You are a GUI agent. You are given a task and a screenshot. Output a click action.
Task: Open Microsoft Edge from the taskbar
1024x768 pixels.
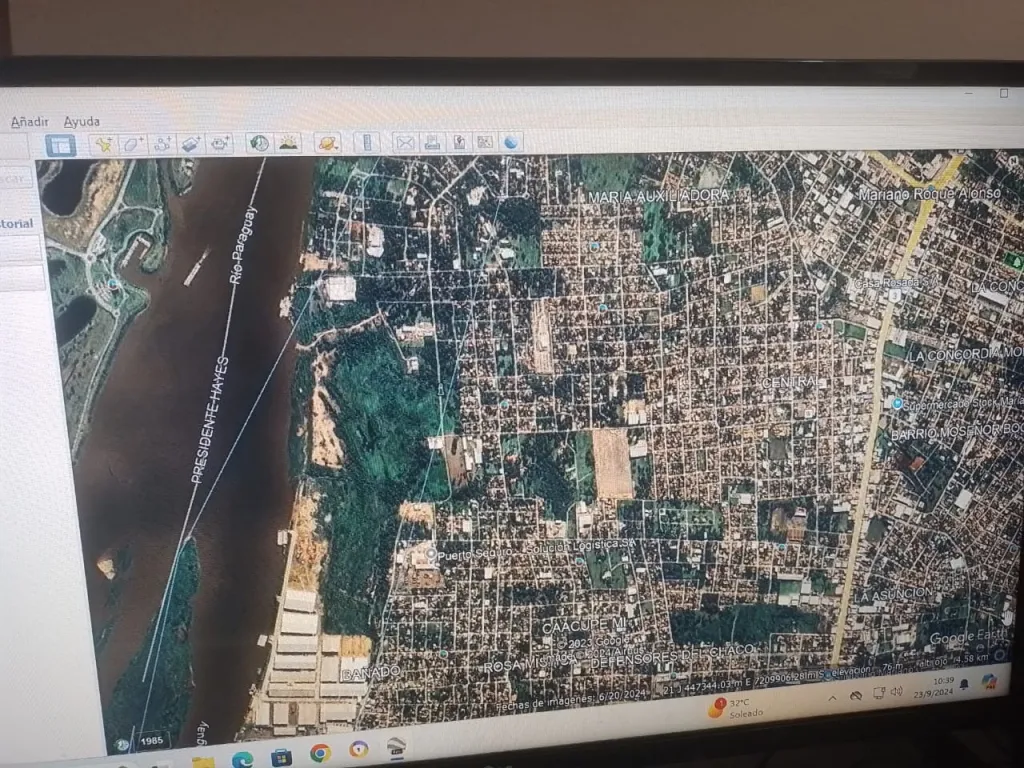[242, 758]
